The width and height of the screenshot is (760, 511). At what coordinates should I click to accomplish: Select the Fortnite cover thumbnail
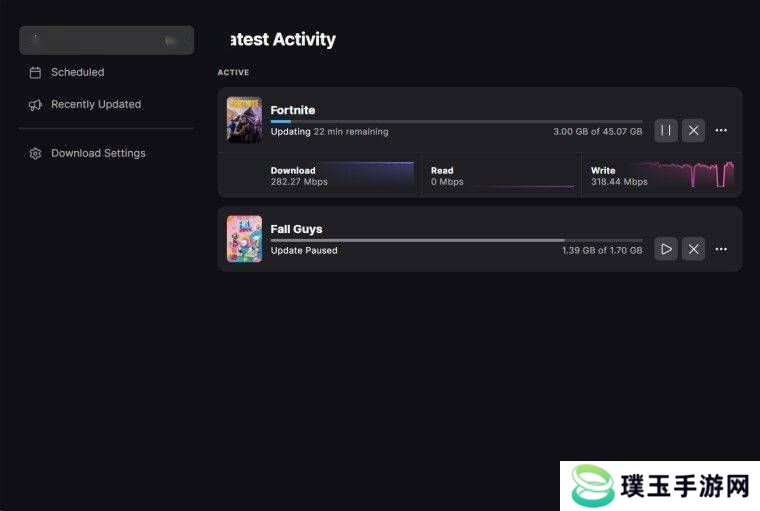pyautogui.click(x=244, y=120)
